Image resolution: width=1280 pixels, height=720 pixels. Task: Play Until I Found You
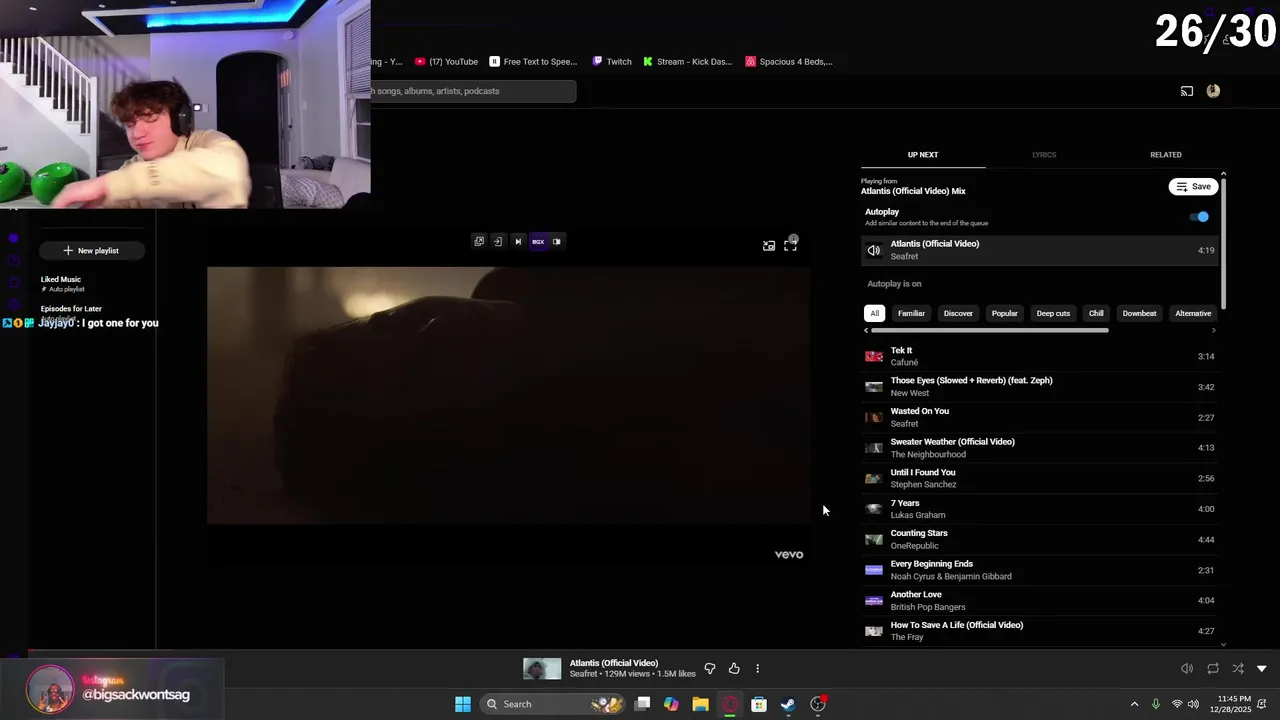[x=1040, y=478]
